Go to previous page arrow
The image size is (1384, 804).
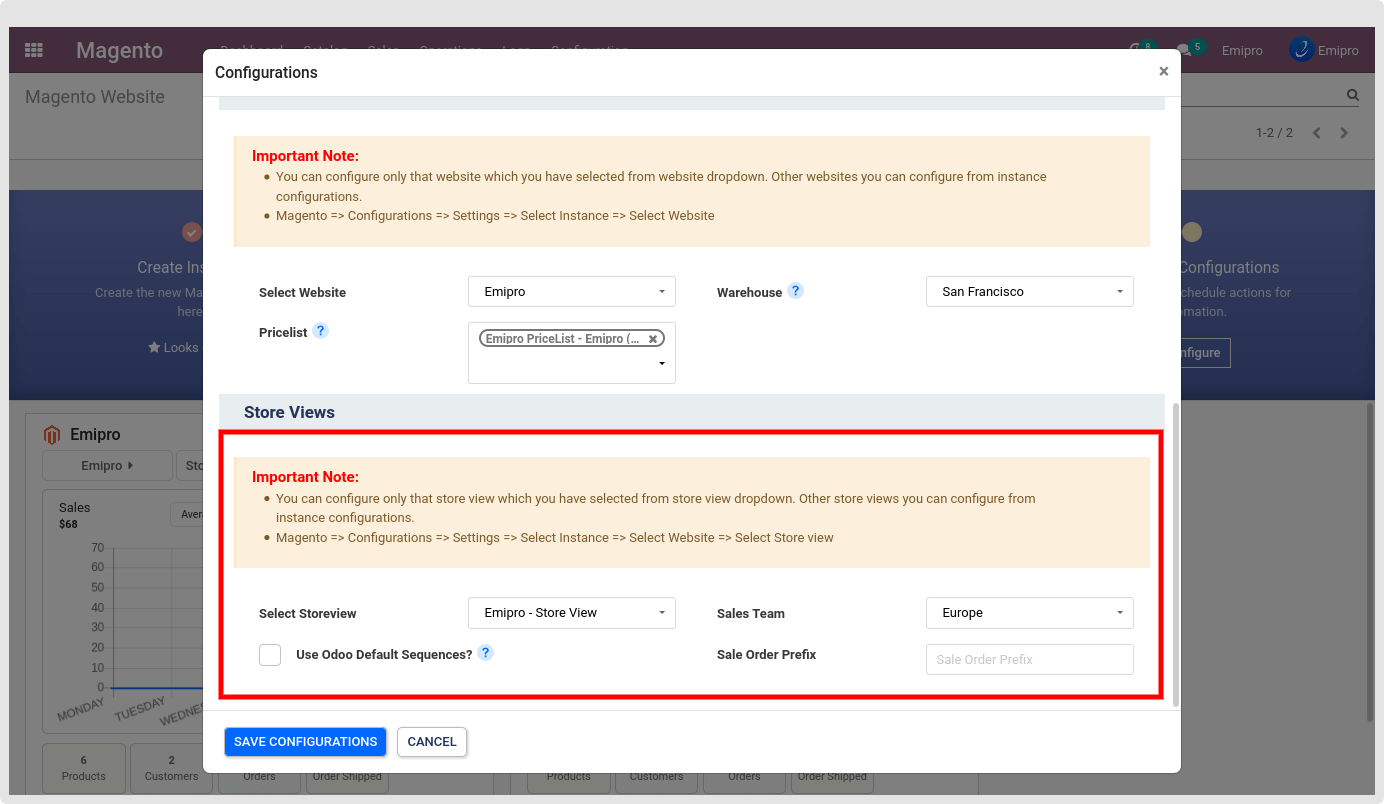pos(1316,133)
